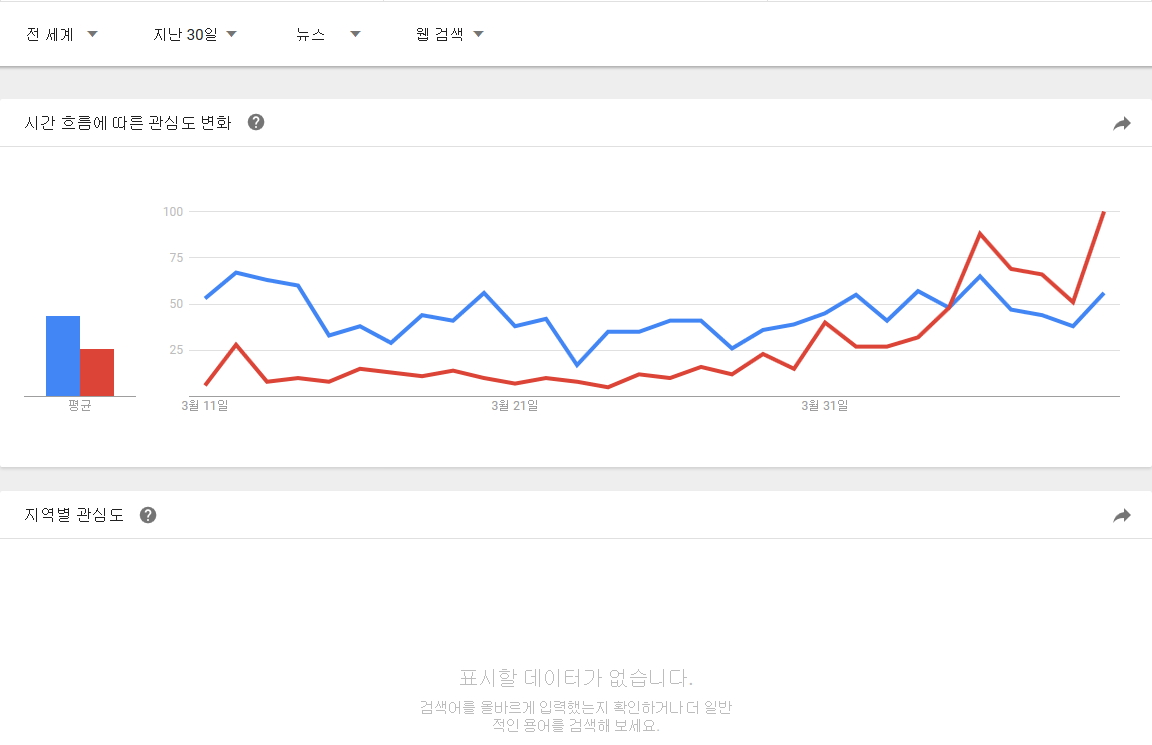Viewport: 1152px width, 745px height.
Task: Click help icon beside 지역별 관심도
Action: [148, 515]
